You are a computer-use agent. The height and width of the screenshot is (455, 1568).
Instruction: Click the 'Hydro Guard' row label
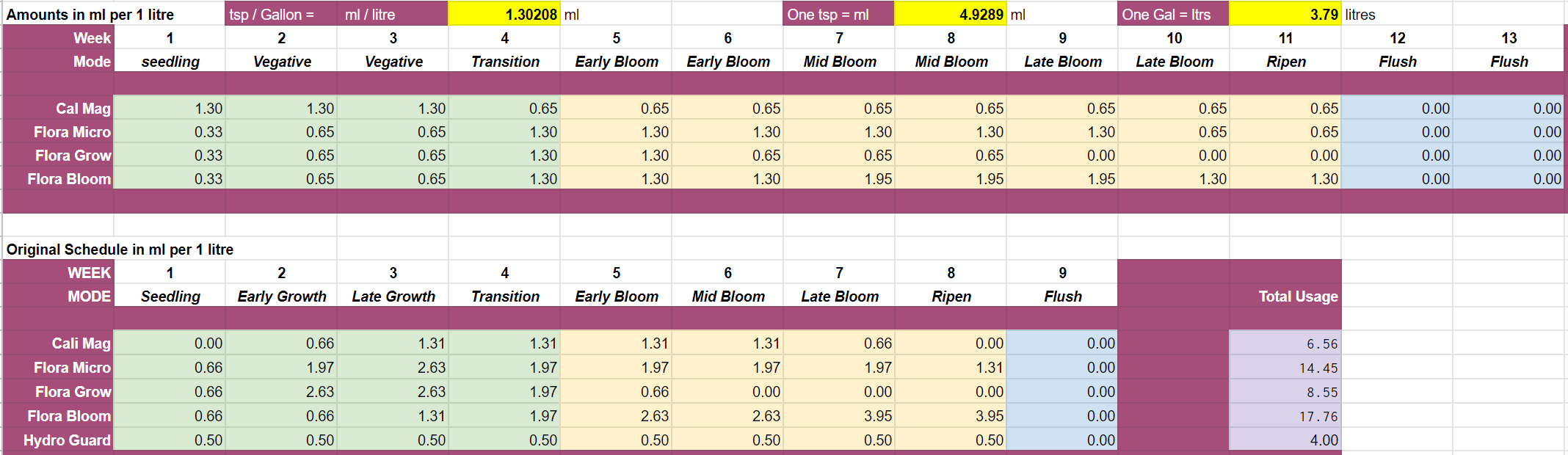point(67,440)
